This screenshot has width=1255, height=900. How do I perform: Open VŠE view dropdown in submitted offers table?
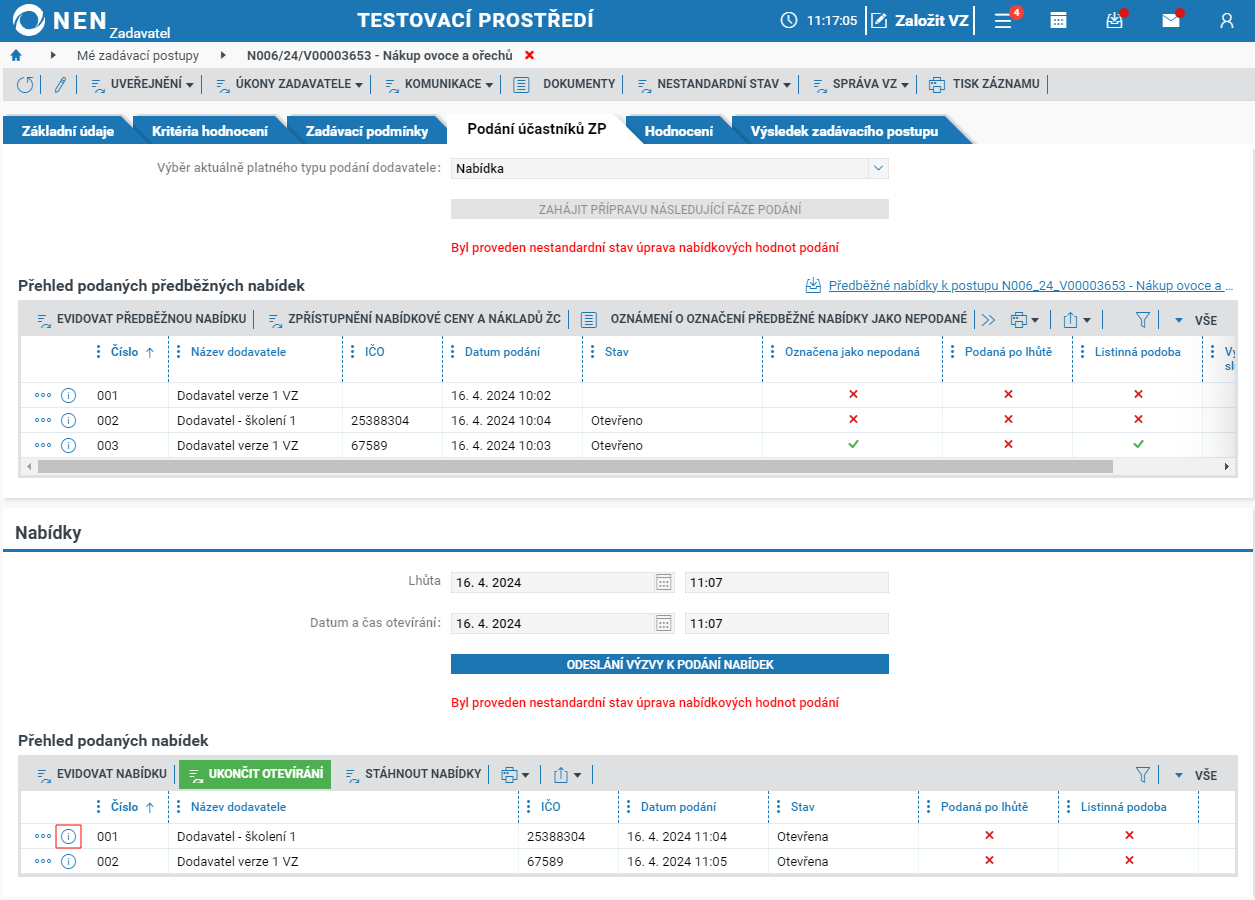pyautogui.click(x=1195, y=775)
